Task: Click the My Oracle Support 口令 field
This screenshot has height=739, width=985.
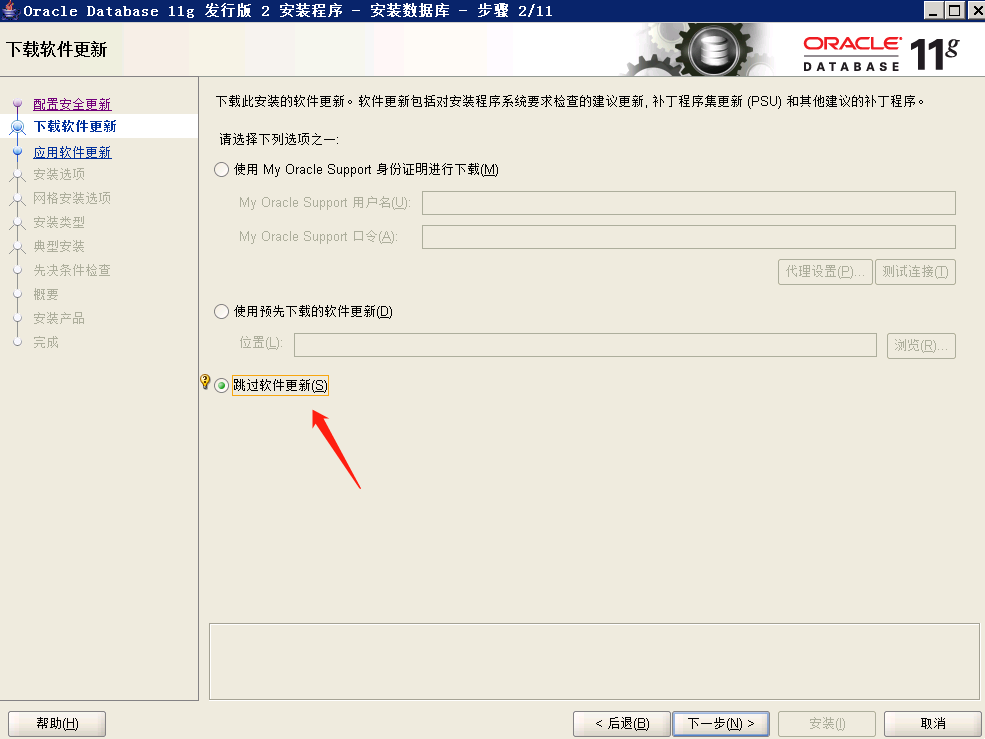Action: pos(688,237)
